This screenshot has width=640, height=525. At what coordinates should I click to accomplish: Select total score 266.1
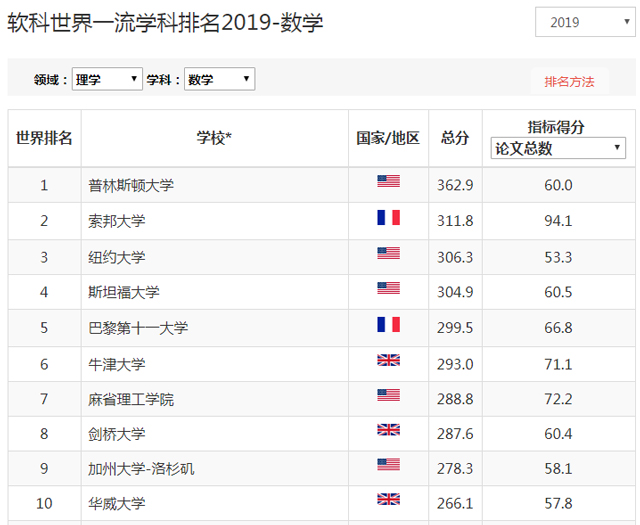pyautogui.click(x=455, y=503)
